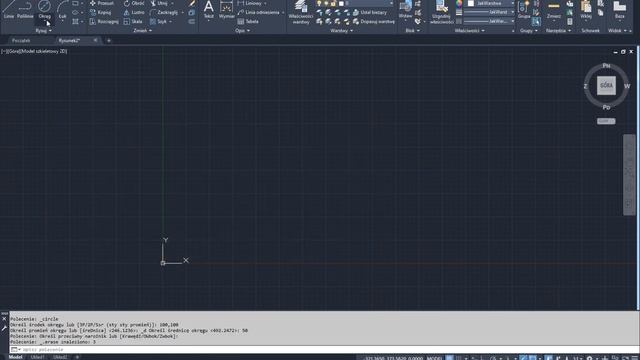The width and height of the screenshot is (640, 360).
Task: Expand the Blok panel
Action: coord(412,31)
